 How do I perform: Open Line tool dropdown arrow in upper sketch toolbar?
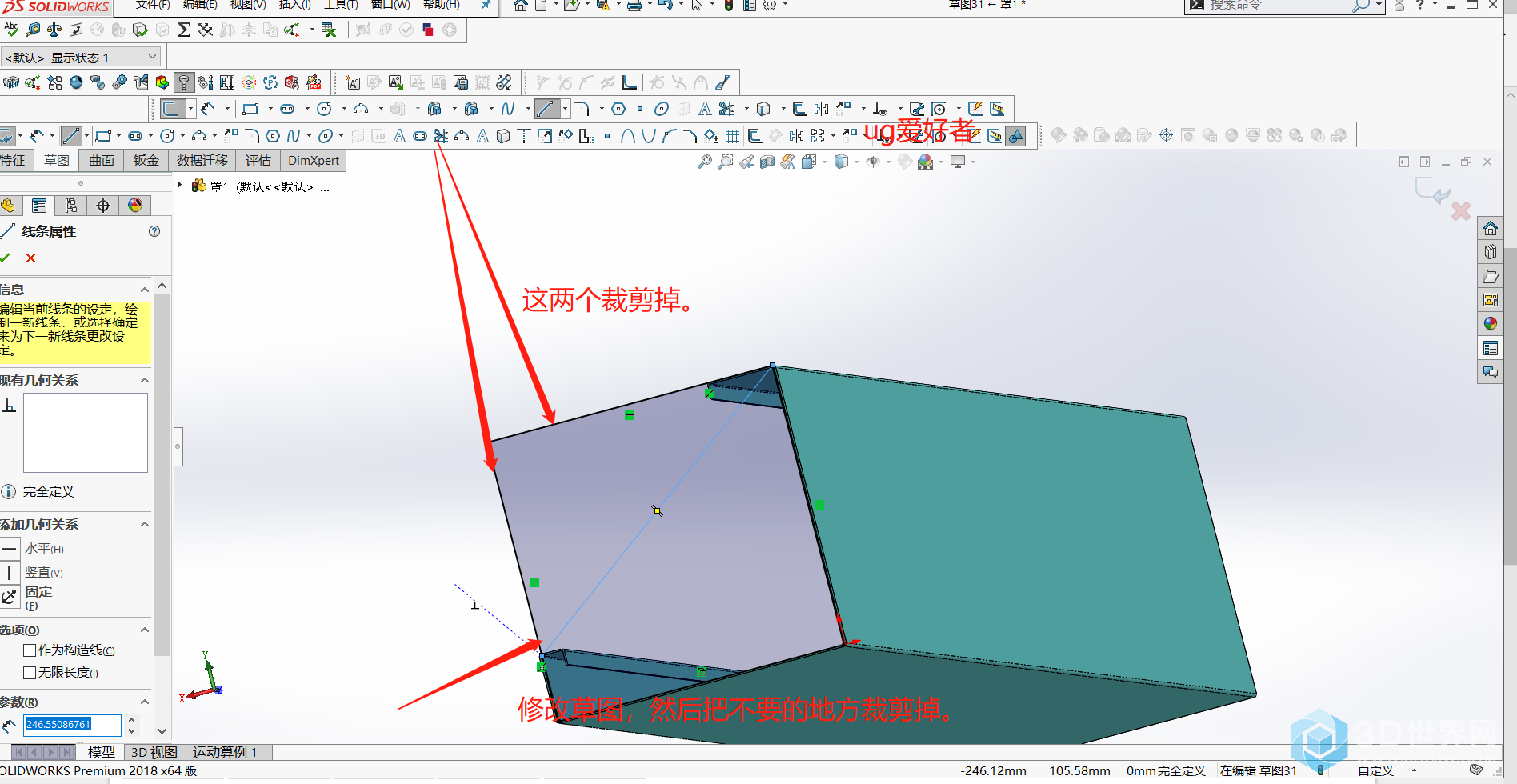pos(566,109)
